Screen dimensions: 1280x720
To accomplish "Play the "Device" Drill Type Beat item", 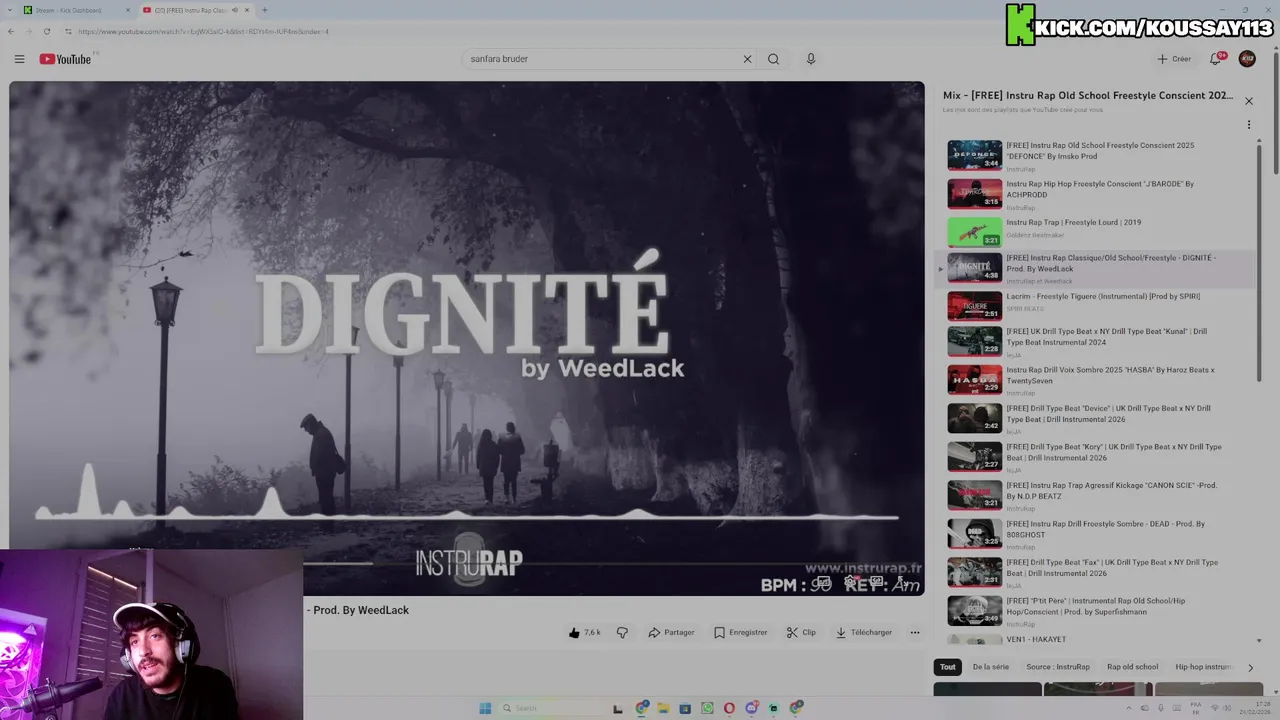I will 1095,418.
